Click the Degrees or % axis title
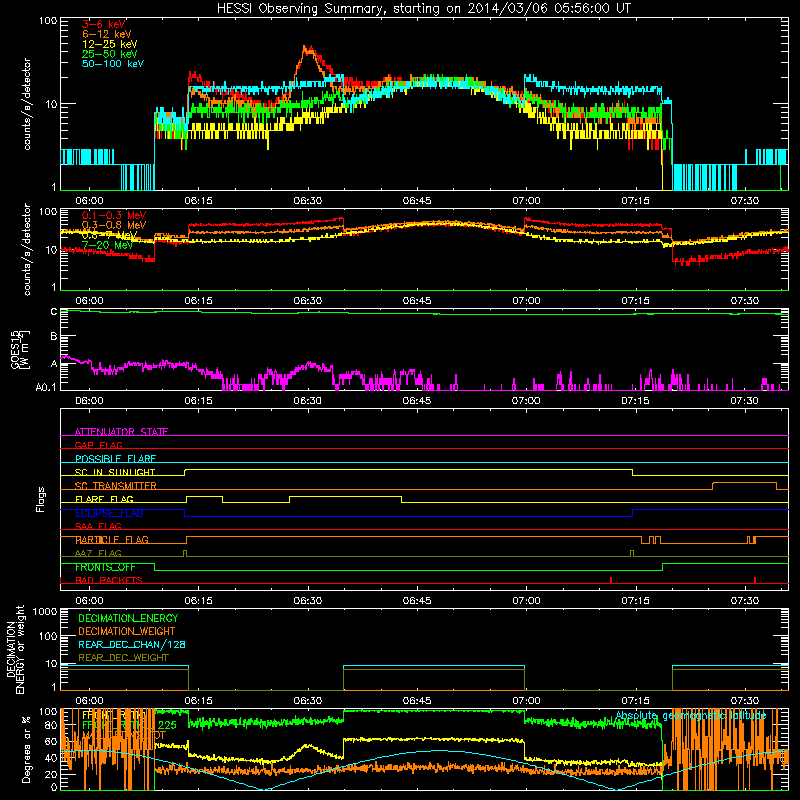Screen dimensions: 800x800 tap(26, 749)
